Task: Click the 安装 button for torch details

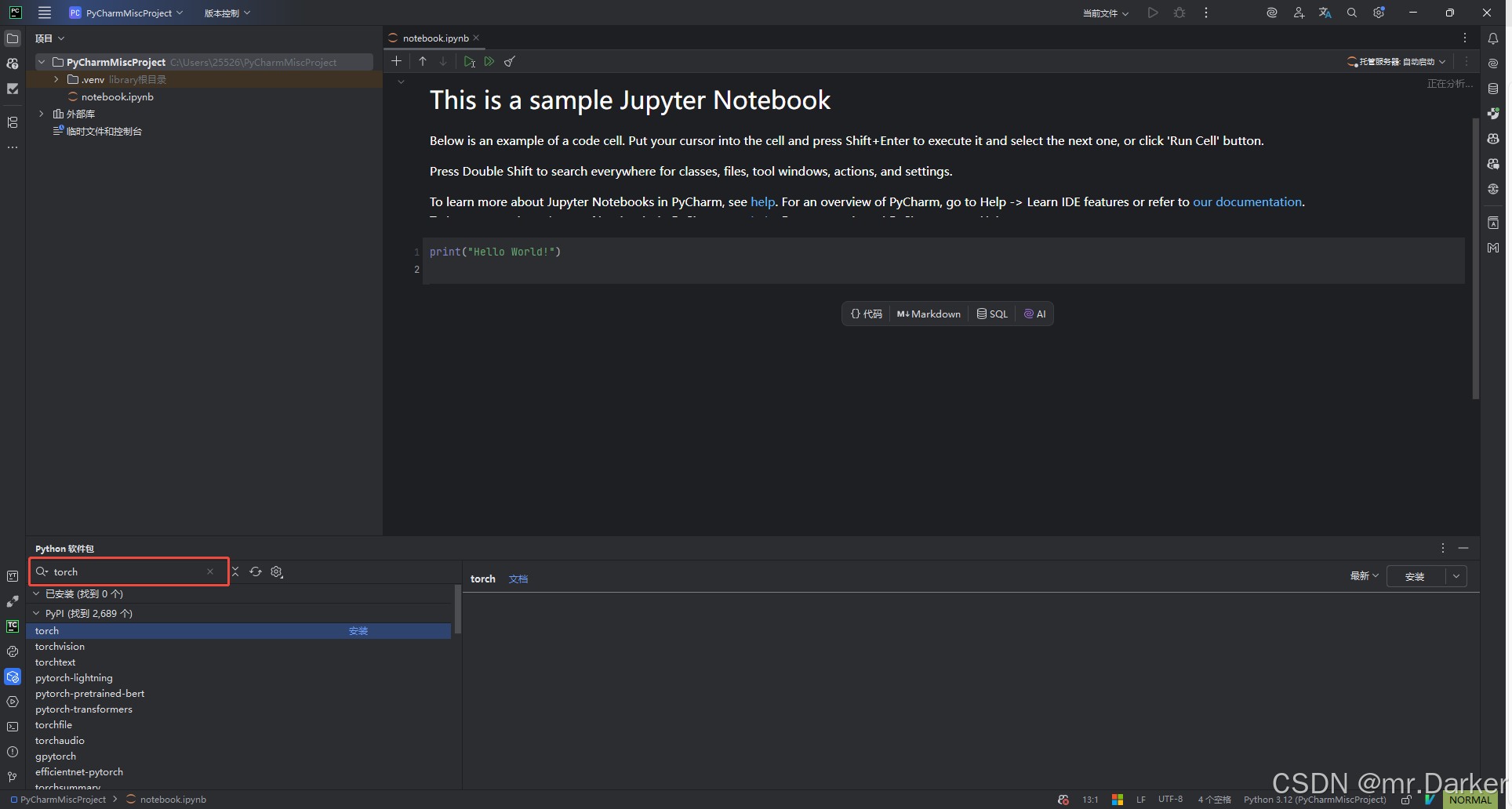Action: tap(1415, 576)
